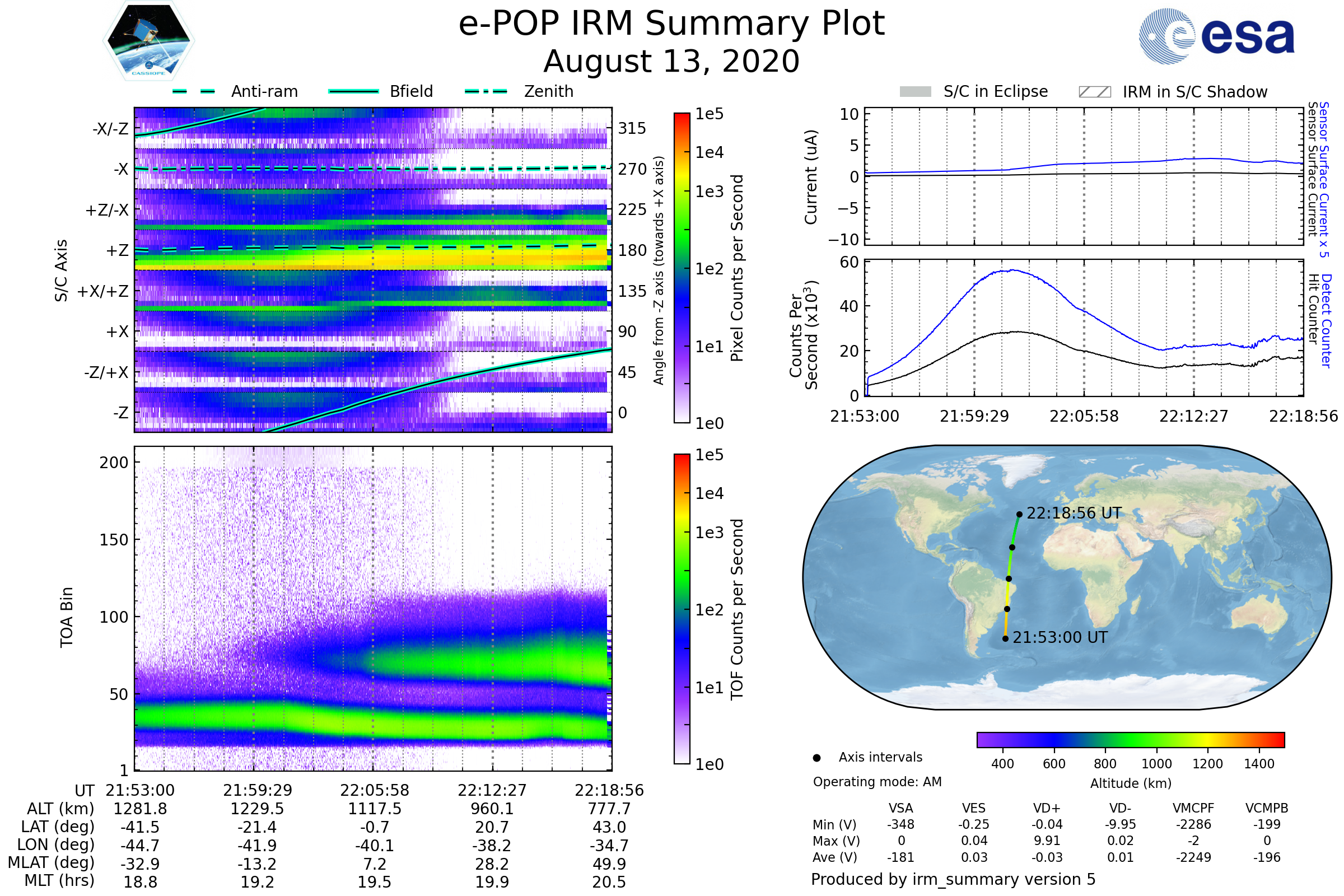The width and height of the screenshot is (1344, 896).
Task: Click the Zenith dash-dot legend marker
Action: (x=486, y=91)
